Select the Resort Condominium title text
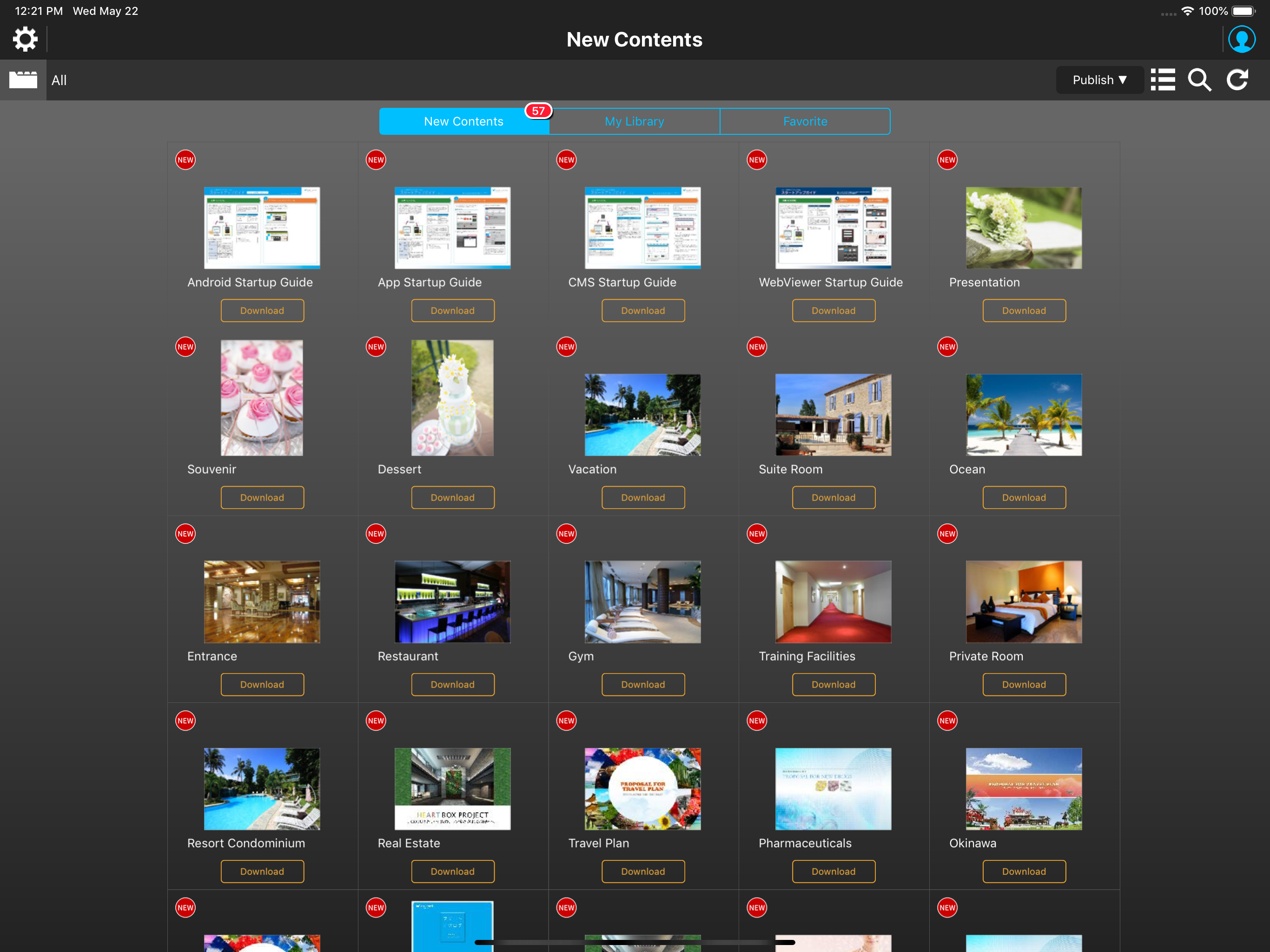The height and width of the screenshot is (952, 1270). pyautogui.click(x=246, y=843)
